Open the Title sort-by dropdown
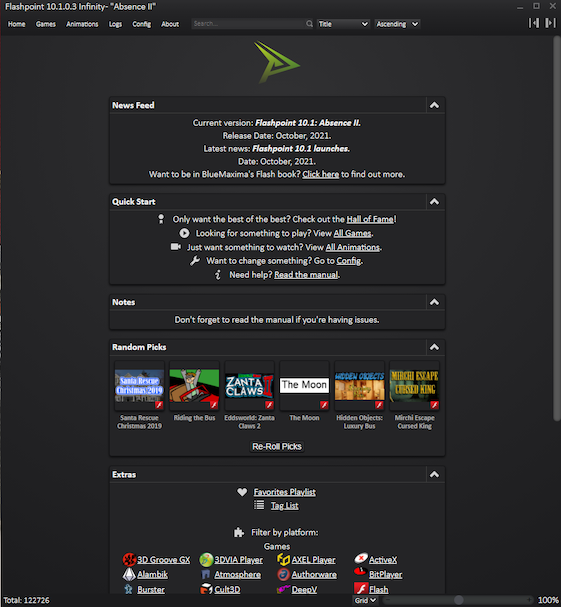The height and width of the screenshot is (607, 561). point(343,24)
